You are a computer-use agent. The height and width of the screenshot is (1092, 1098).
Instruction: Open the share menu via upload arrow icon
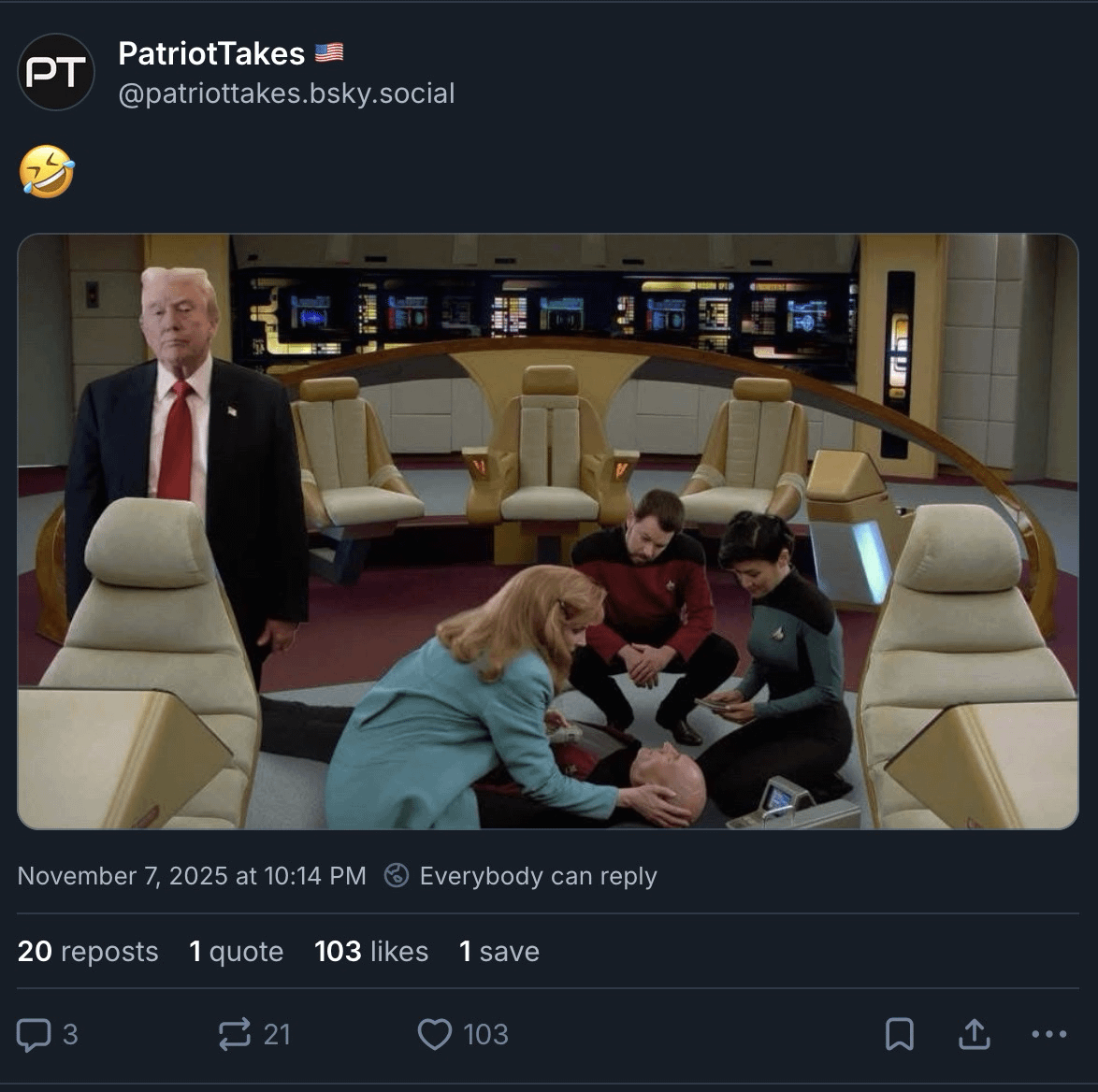pos(974,1034)
